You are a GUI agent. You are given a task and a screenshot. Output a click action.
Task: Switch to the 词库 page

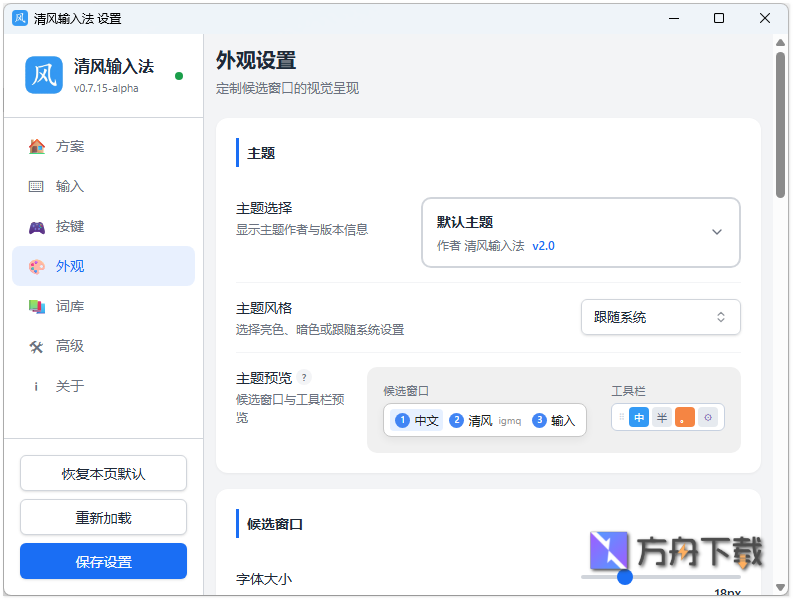coord(103,306)
